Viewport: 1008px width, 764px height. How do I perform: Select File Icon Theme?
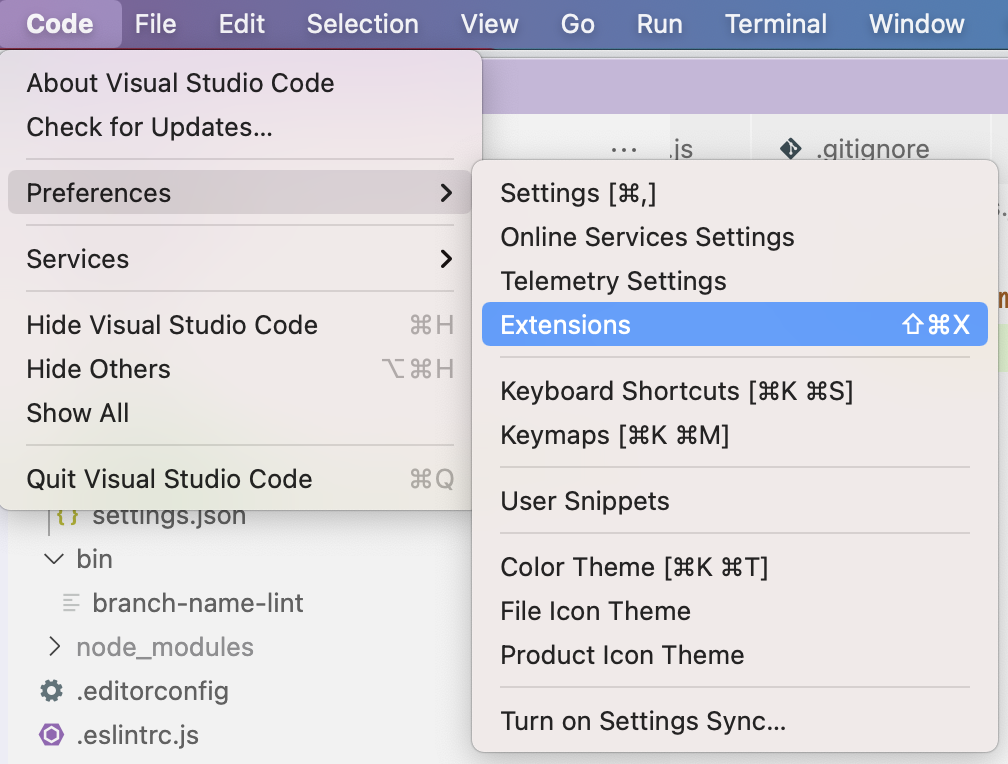coord(735,610)
